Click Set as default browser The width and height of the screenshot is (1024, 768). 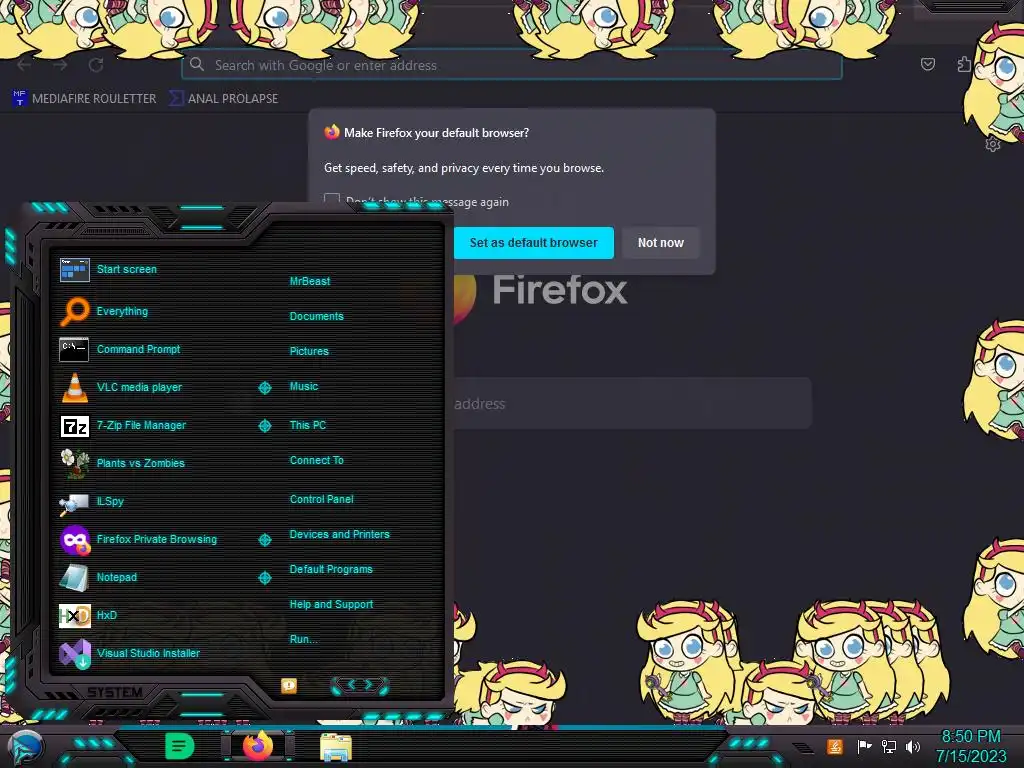534,243
